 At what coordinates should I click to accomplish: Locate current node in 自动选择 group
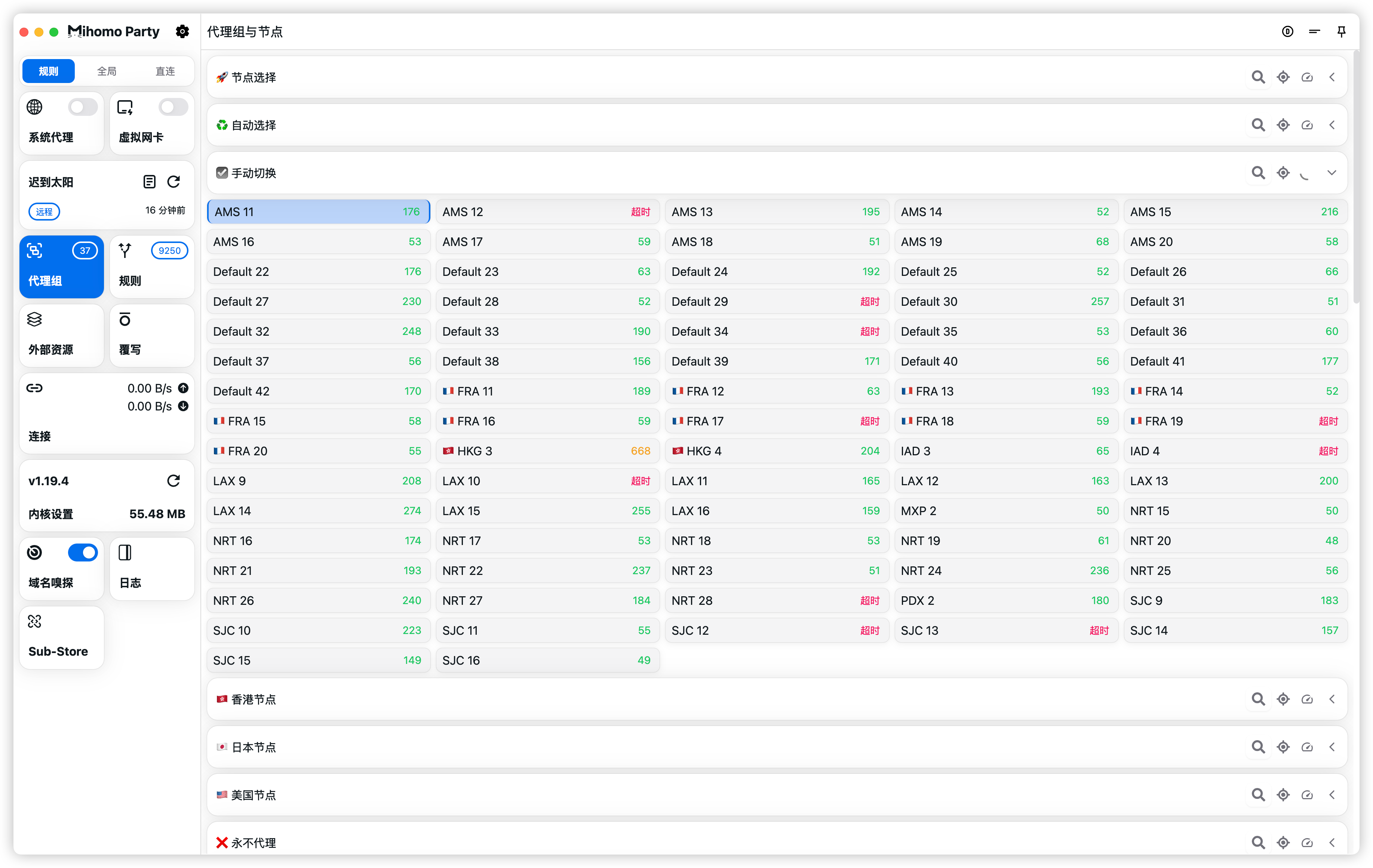click(x=1283, y=125)
